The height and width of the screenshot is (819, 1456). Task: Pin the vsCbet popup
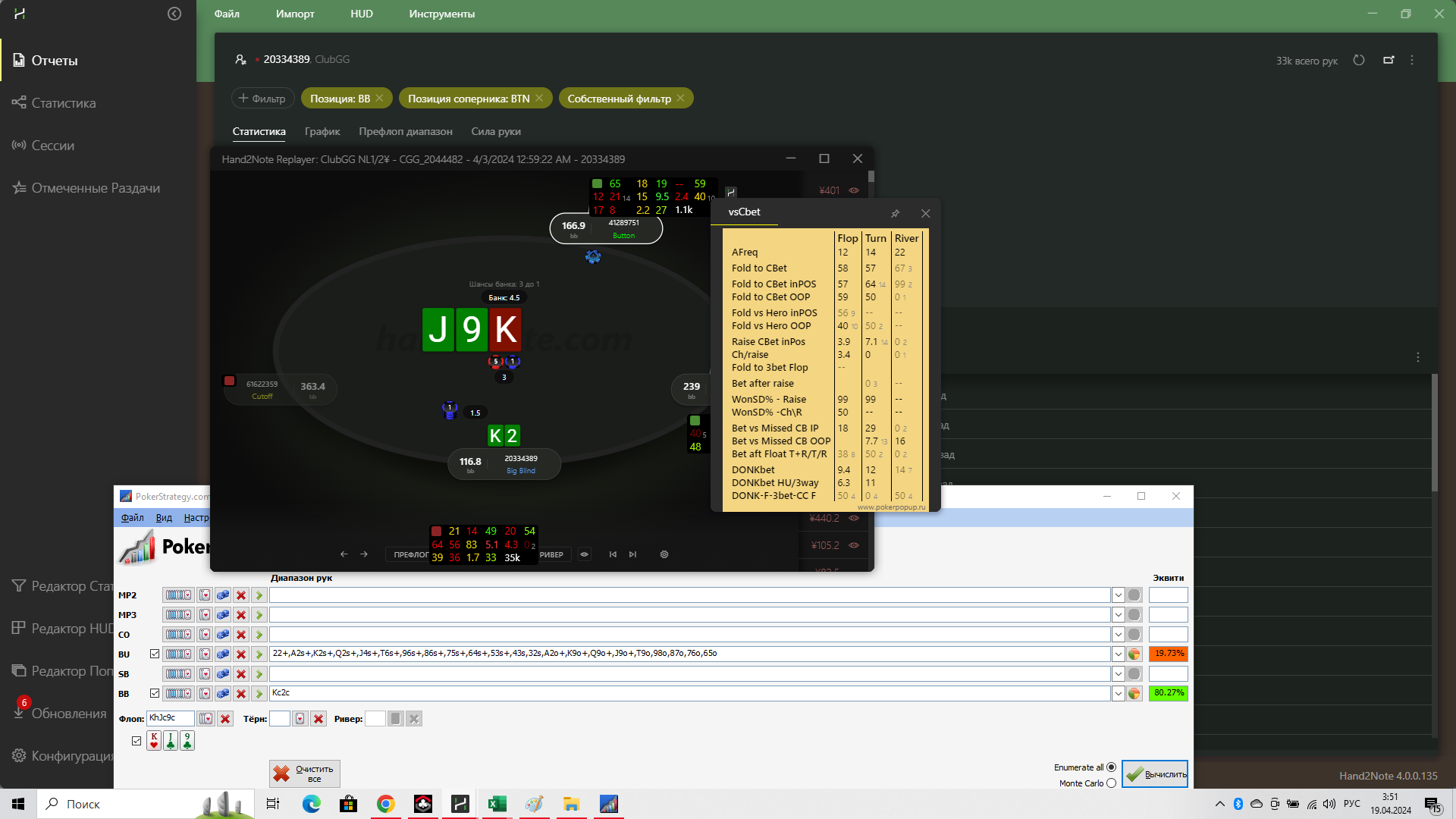point(895,213)
